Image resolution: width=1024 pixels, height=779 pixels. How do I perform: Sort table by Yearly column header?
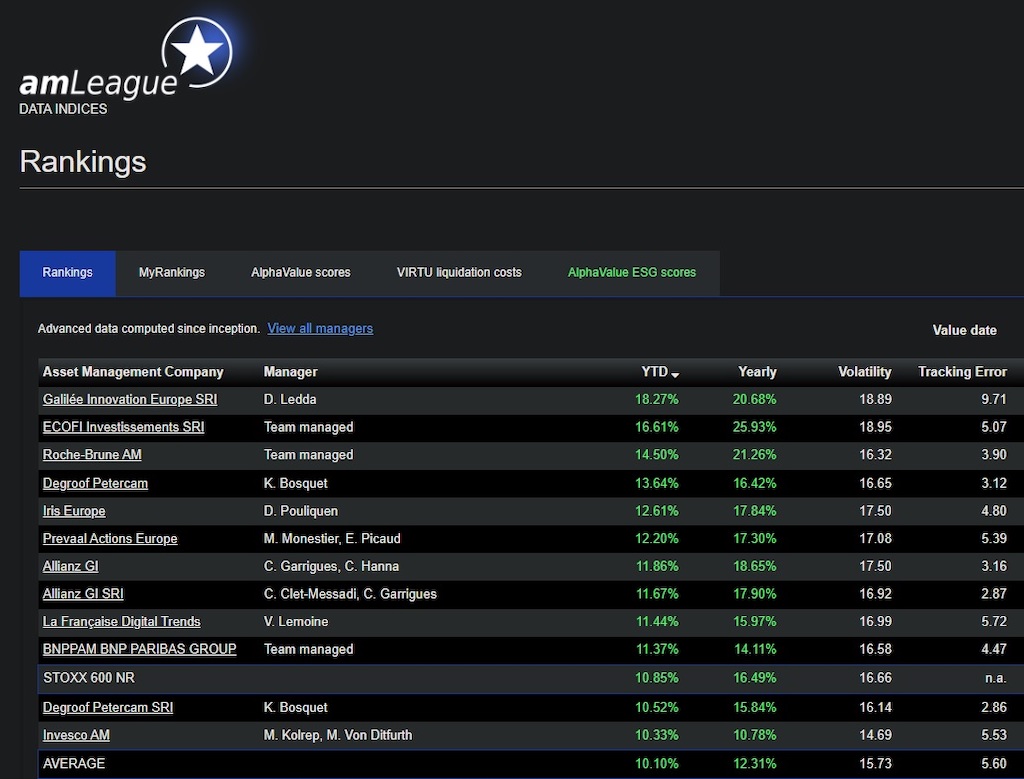[x=757, y=372]
